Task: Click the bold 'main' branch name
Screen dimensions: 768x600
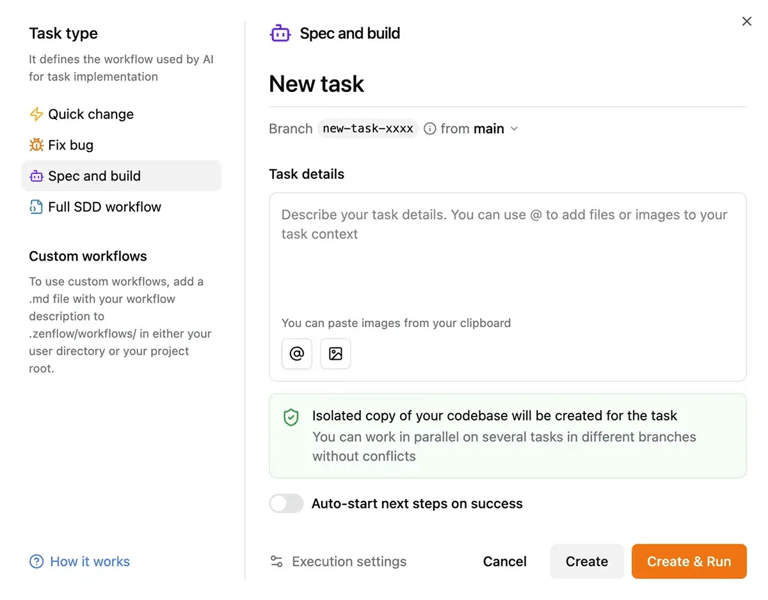Action: click(489, 129)
